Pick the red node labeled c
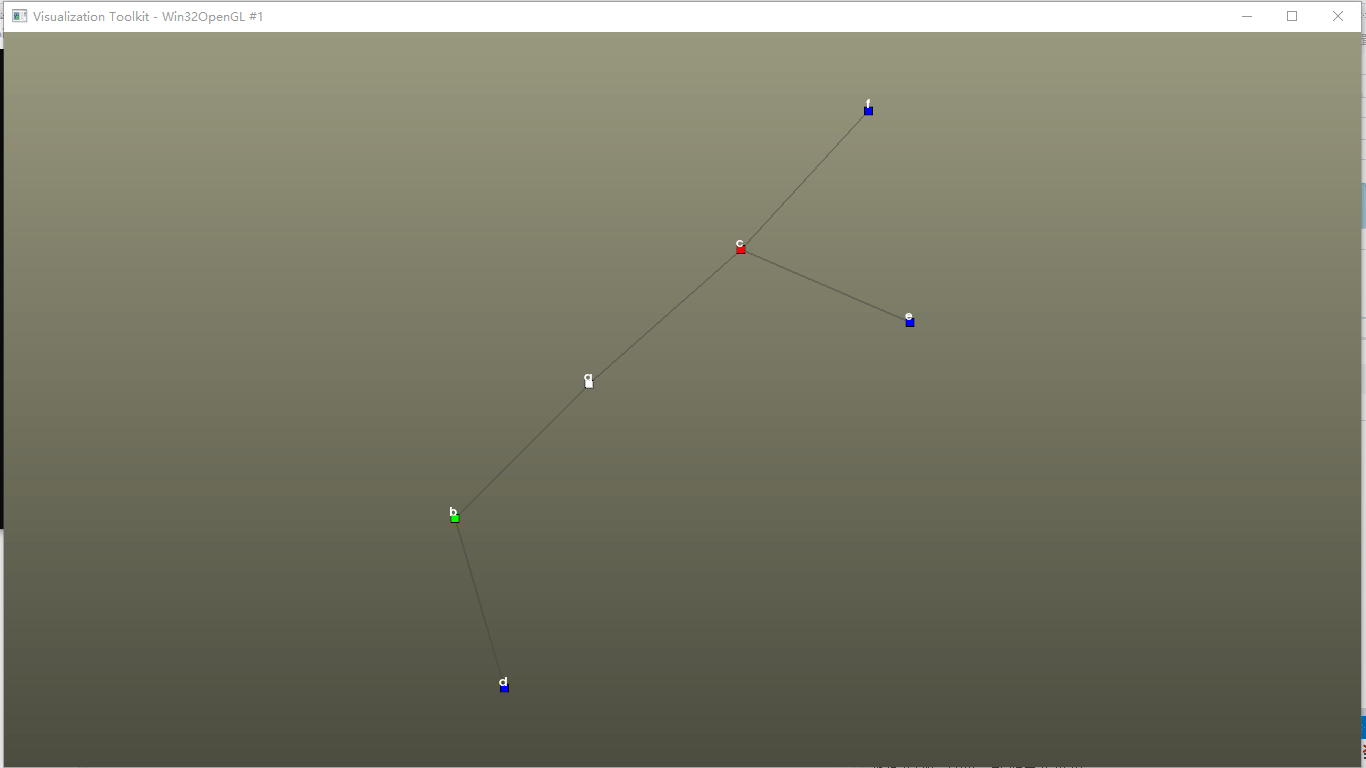 pyautogui.click(x=741, y=249)
